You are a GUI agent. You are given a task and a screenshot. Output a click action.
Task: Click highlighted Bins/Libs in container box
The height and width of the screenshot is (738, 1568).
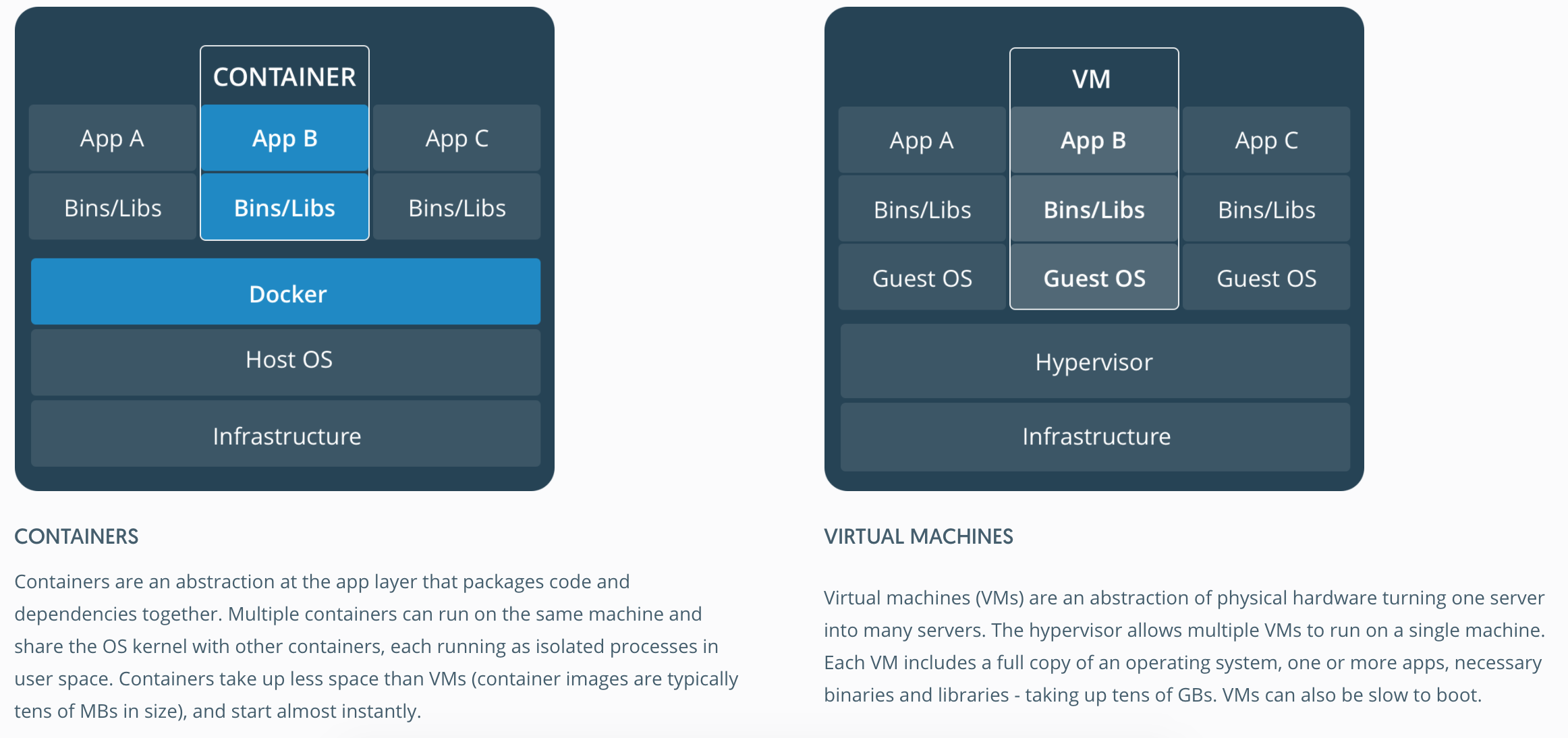[x=284, y=208]
